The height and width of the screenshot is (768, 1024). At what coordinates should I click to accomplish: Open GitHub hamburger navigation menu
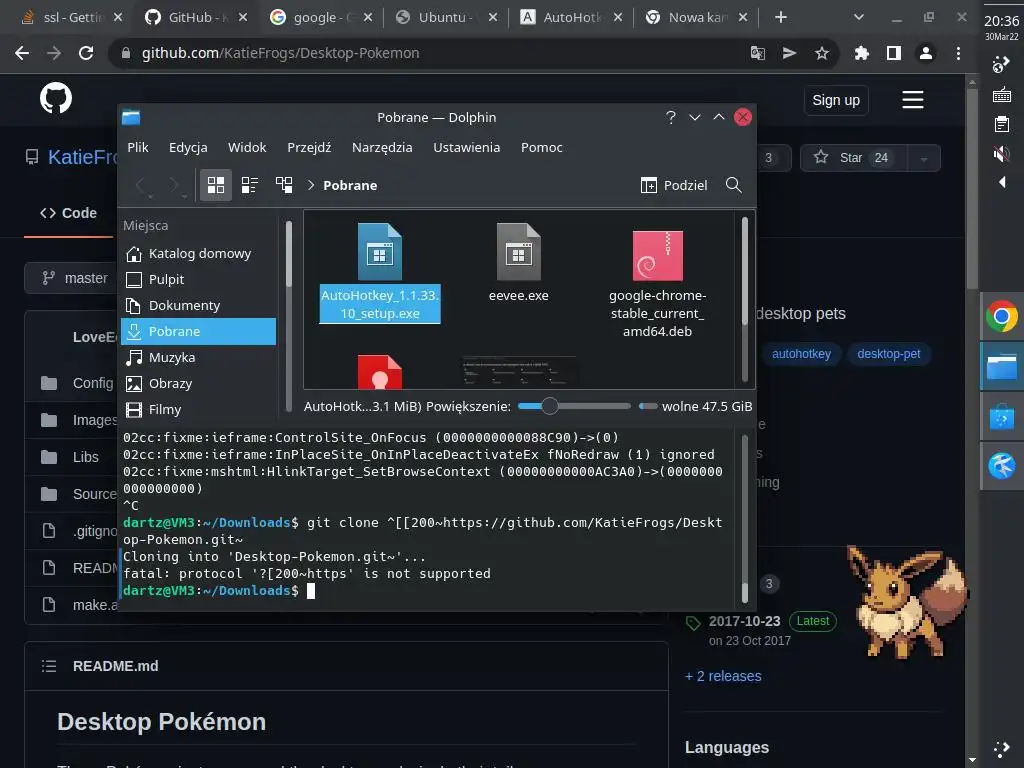[x=912, y=100]
